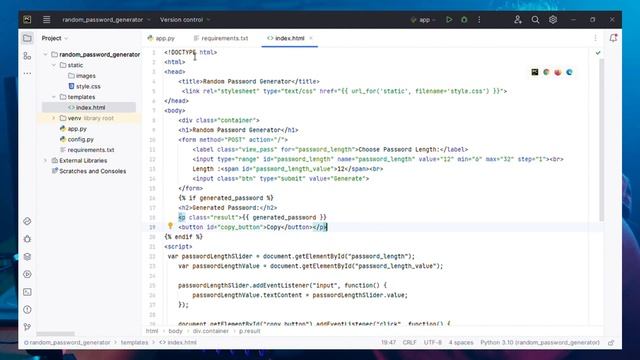Open Debug tool window icon

[x=27, y=239]
